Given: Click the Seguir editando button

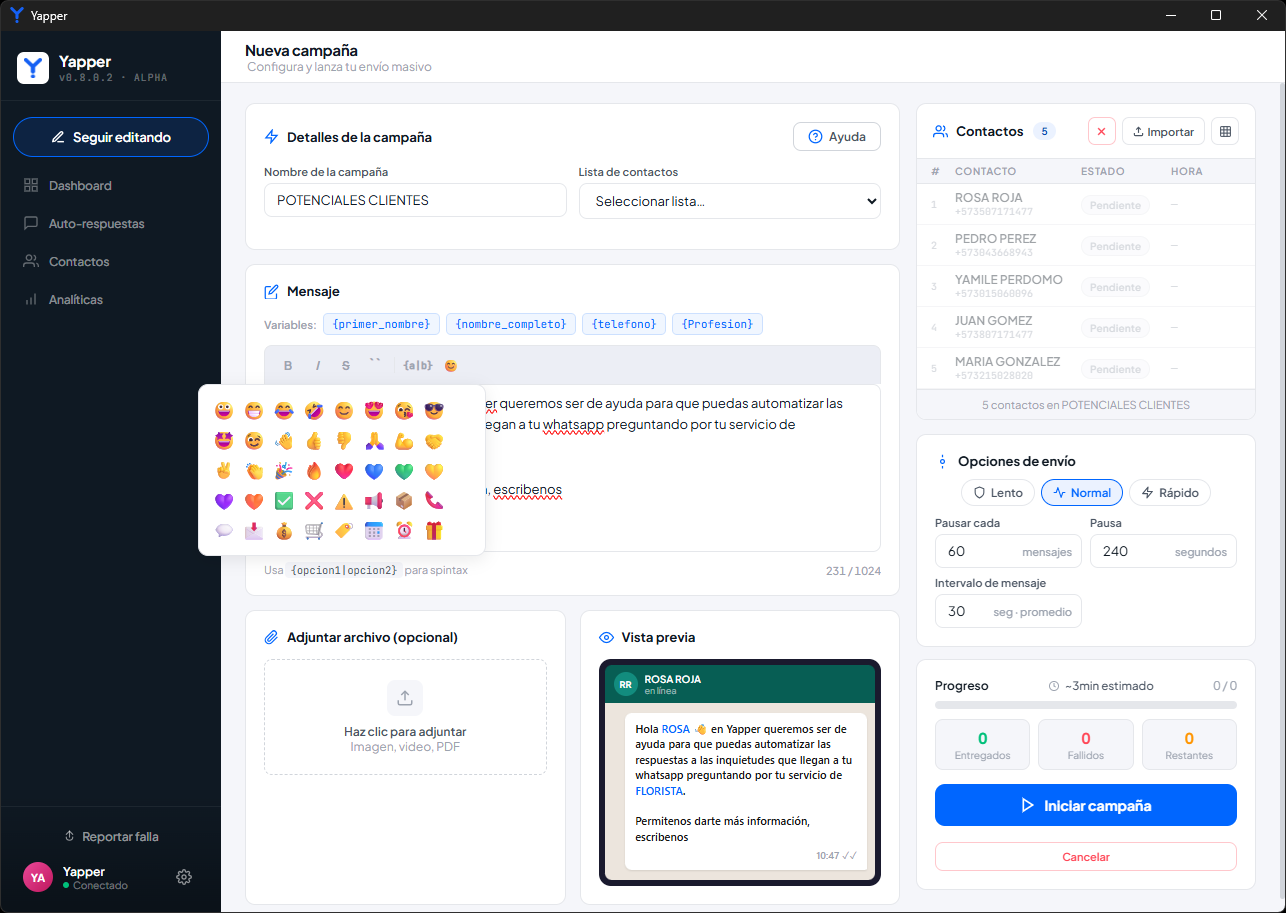Looking at the screenshot, I should [111, 137].
